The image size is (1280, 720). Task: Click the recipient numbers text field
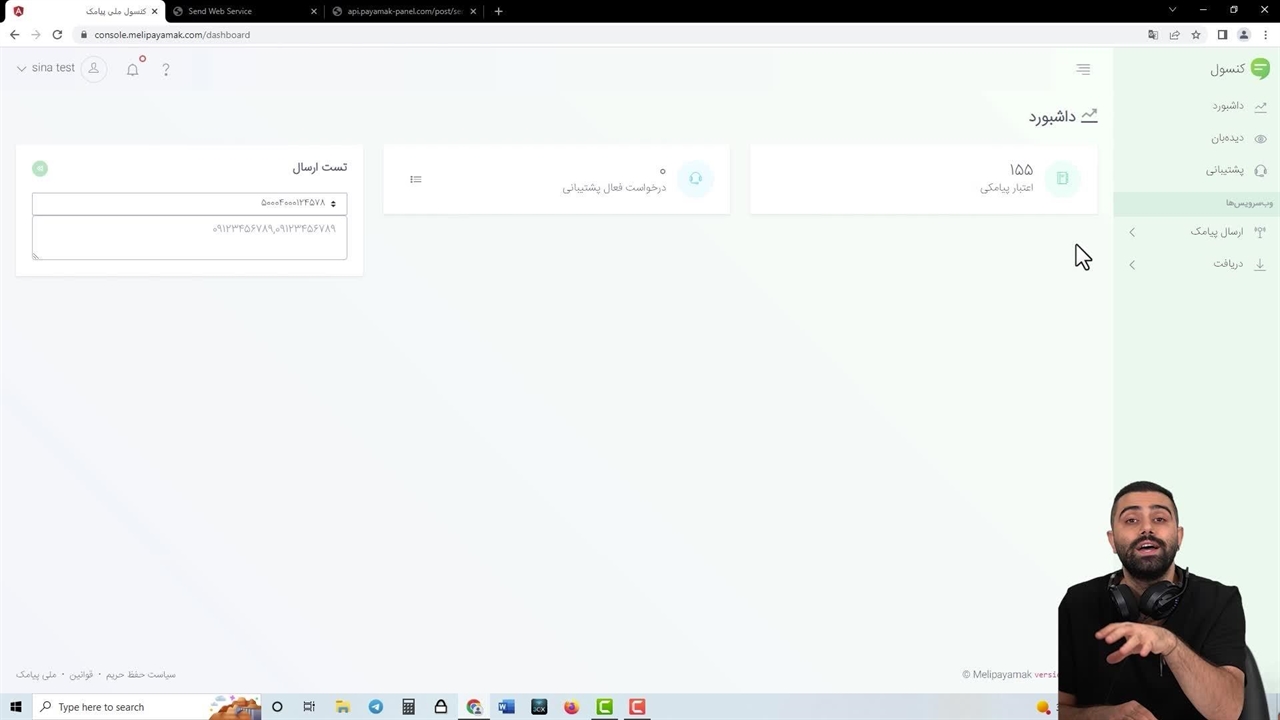189,238
